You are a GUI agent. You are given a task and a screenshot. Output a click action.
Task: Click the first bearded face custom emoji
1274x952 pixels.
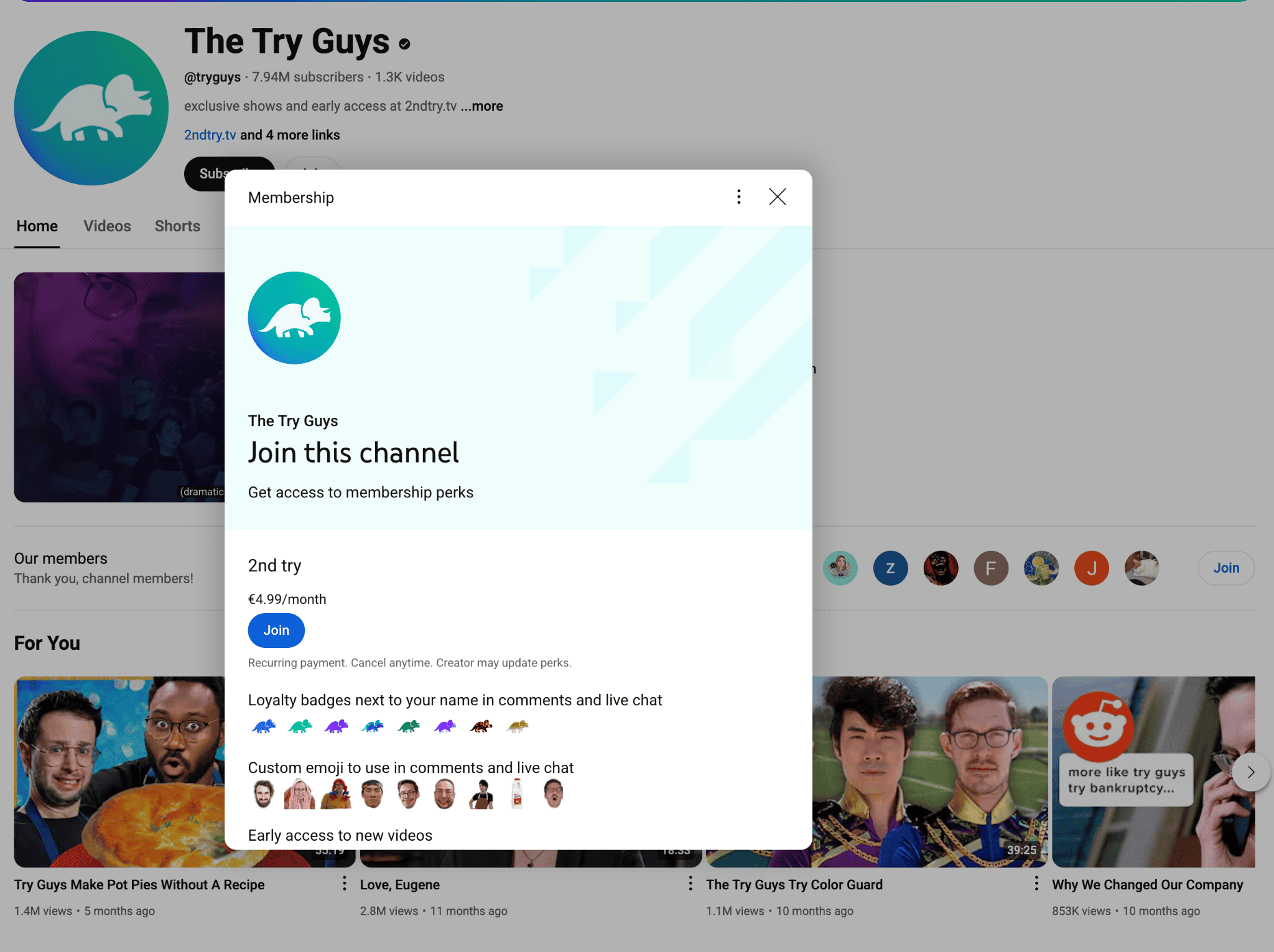[263, 794]
